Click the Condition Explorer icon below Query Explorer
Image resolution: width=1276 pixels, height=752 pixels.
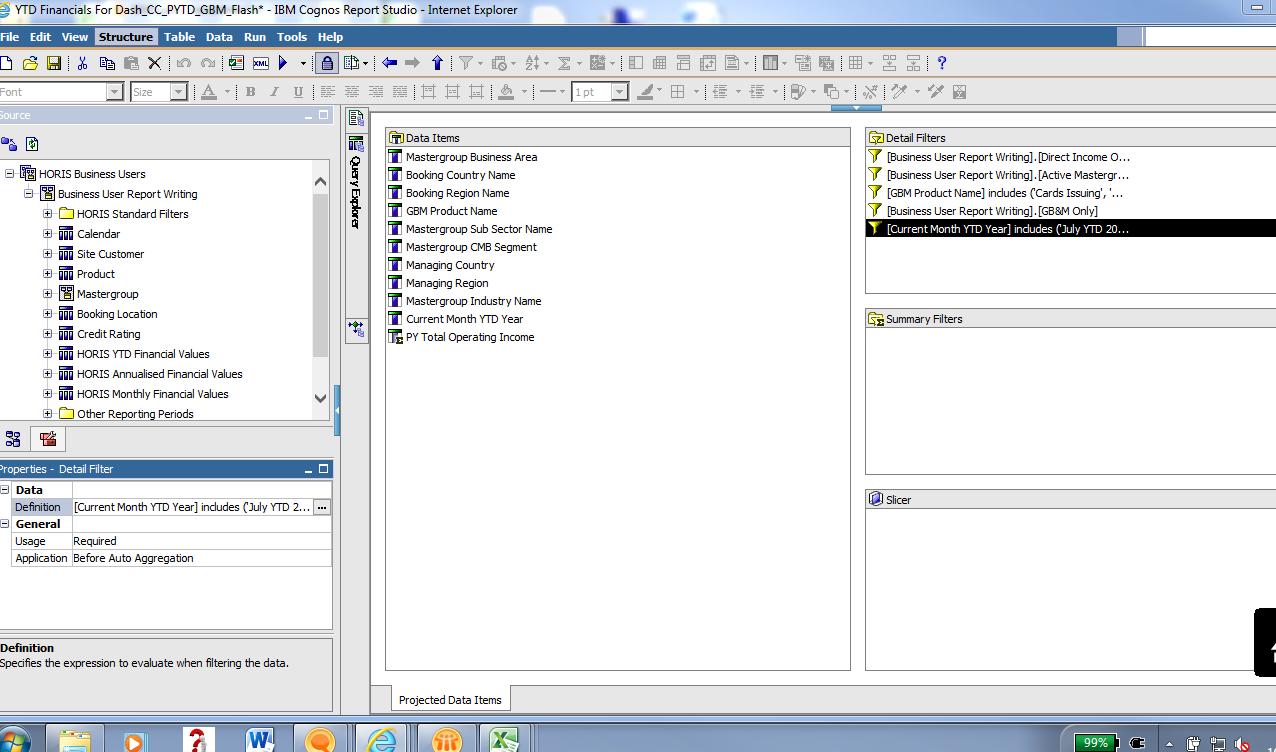point(356,328)
